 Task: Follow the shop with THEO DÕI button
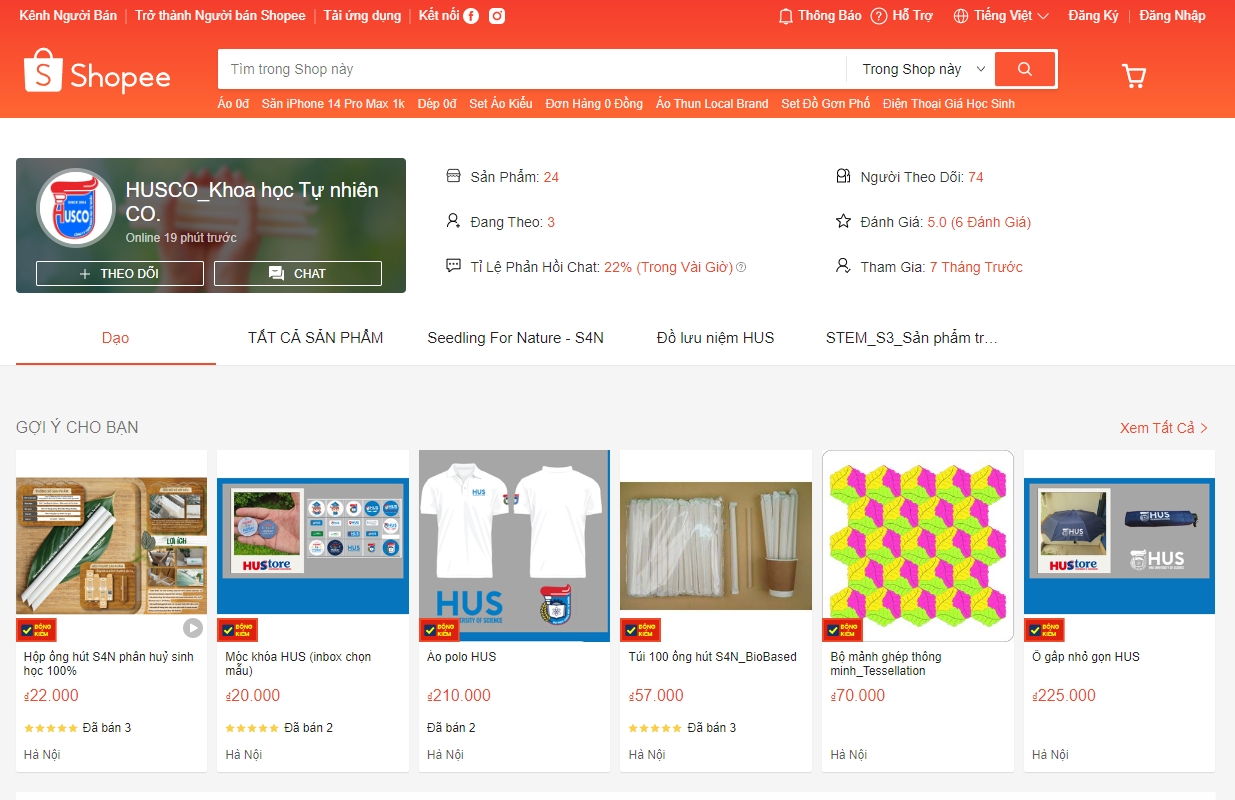click(x=120, y=274)
